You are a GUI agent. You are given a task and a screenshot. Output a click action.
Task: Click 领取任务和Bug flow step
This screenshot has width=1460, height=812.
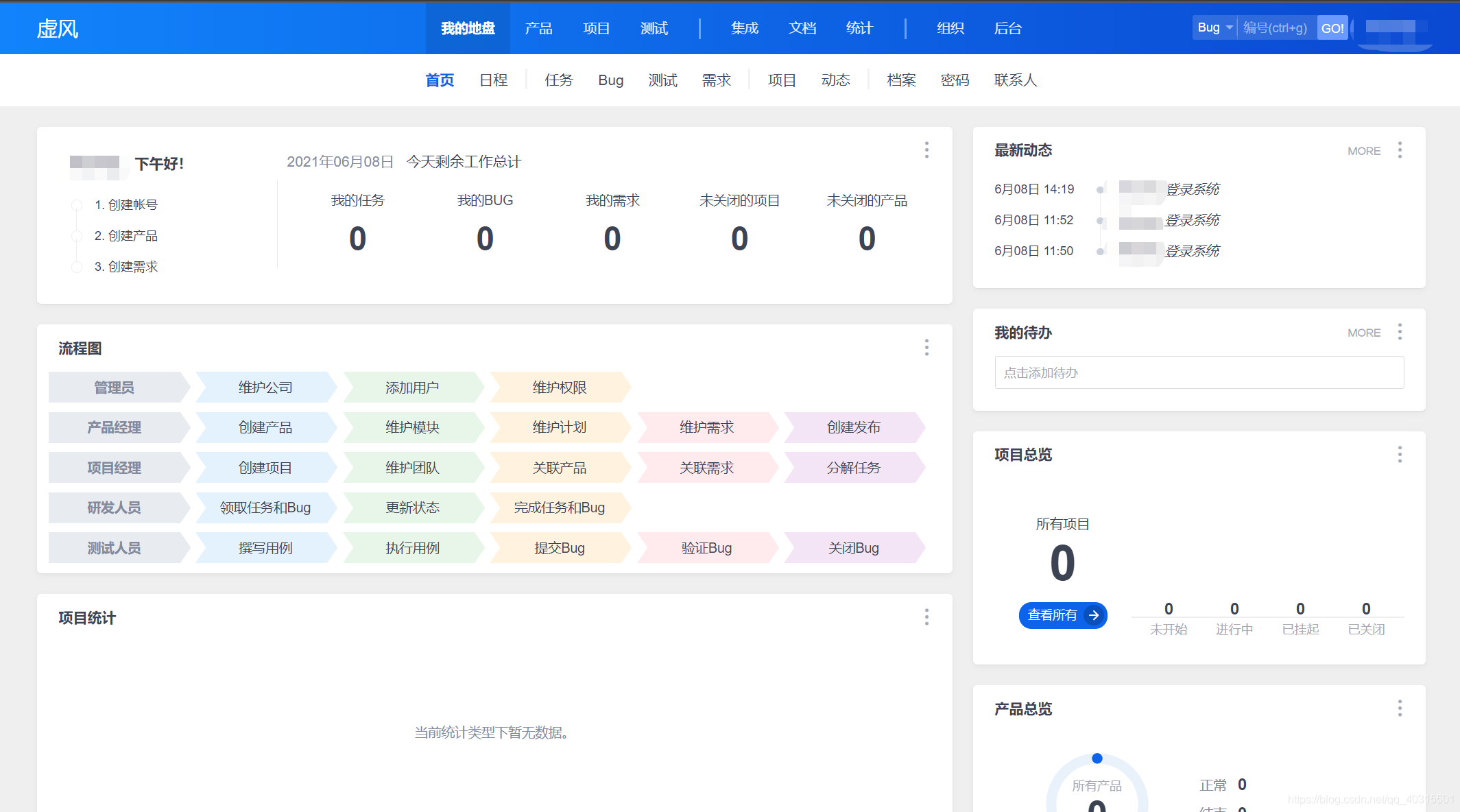[x=266, y=508]
